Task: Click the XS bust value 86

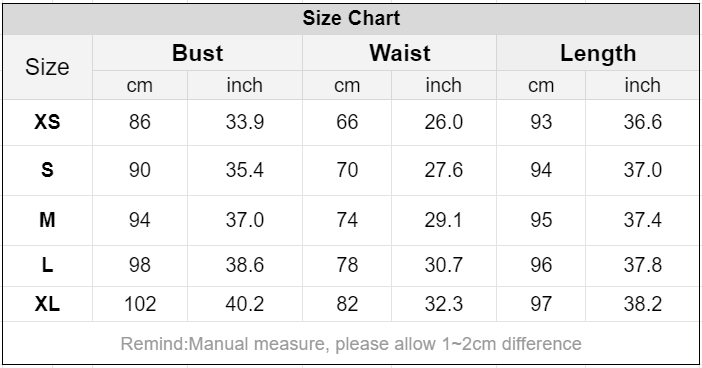Action: point(140,122)
